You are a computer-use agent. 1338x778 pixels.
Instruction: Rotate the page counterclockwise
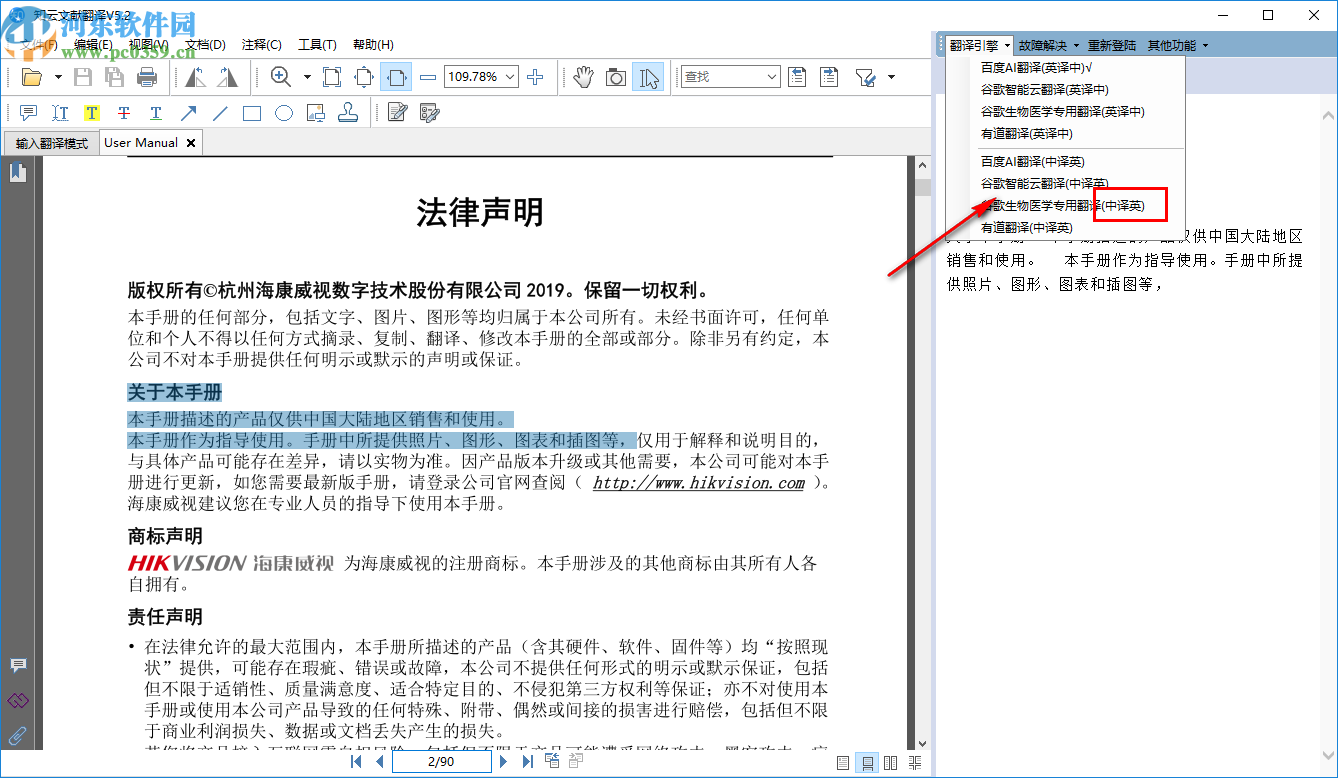(196, 77)
